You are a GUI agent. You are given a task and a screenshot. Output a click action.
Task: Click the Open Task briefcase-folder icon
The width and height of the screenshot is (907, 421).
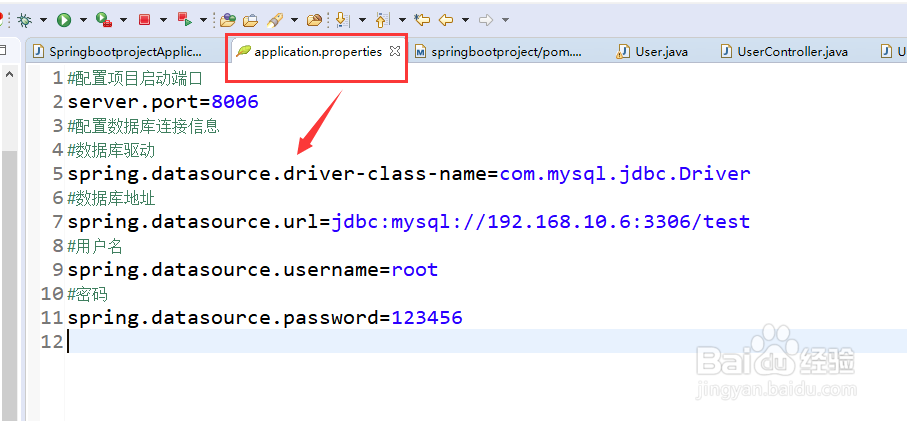250,20
